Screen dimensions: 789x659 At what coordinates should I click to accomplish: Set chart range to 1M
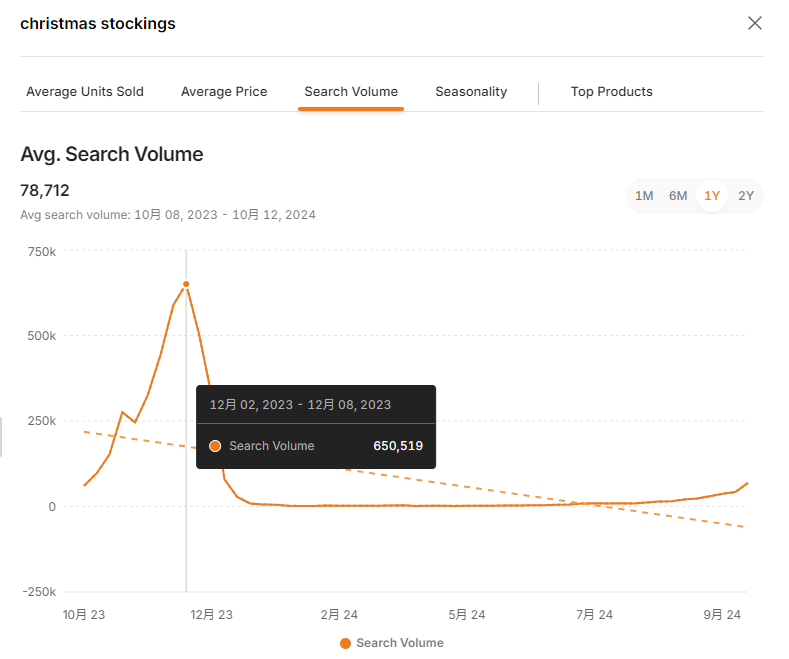(x=644, y=196)
